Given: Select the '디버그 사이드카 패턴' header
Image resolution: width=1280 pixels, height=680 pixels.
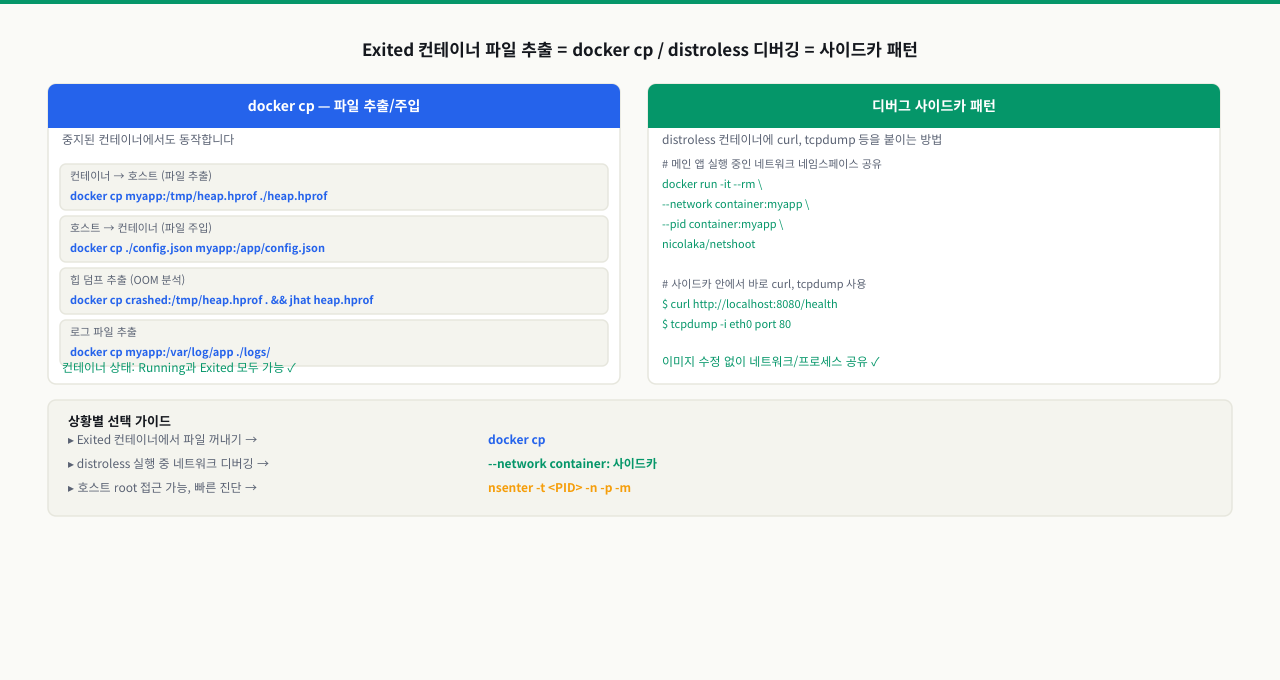Looking at the screenshot, I should tap(934, 106).
